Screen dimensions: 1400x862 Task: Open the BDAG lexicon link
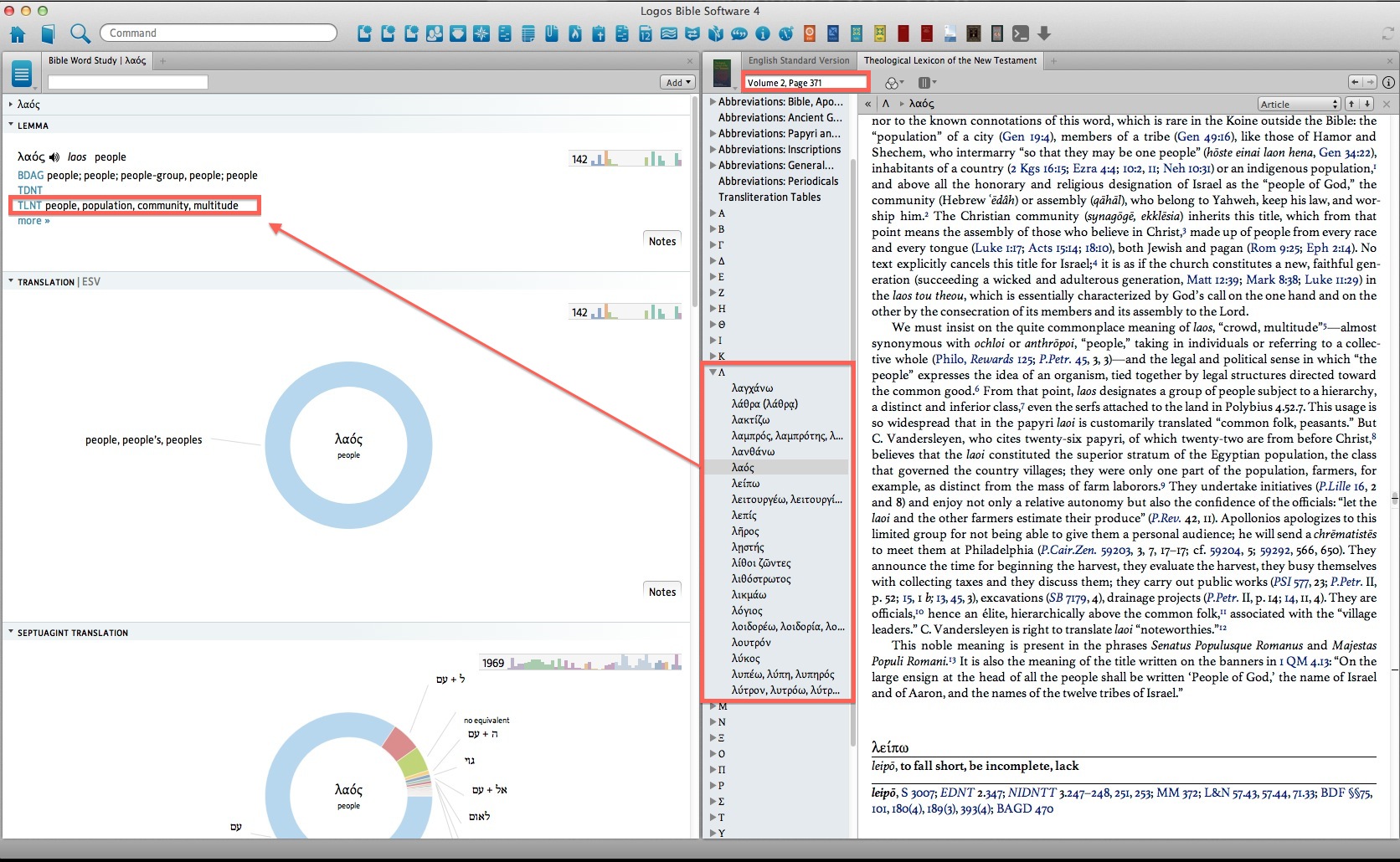(x=30, y=175)
